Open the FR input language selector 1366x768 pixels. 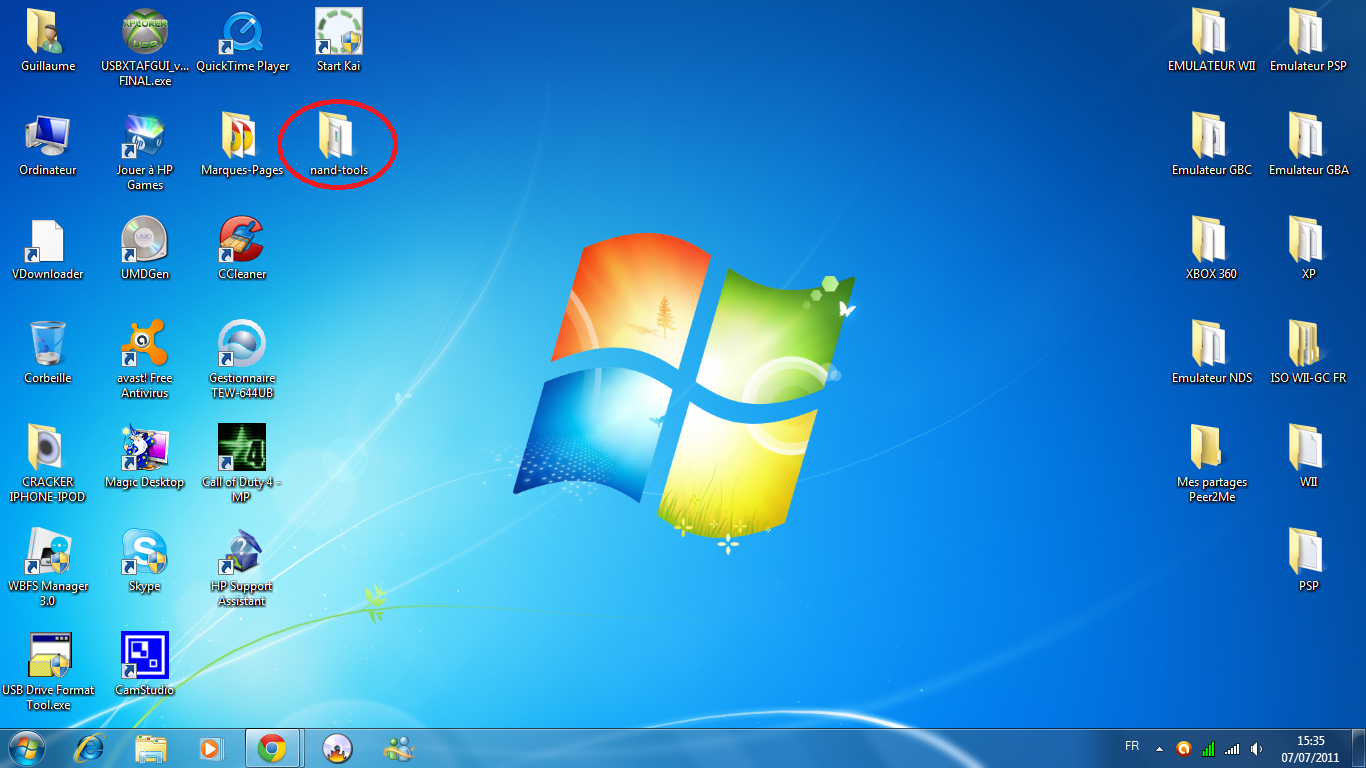point(1132,746)
